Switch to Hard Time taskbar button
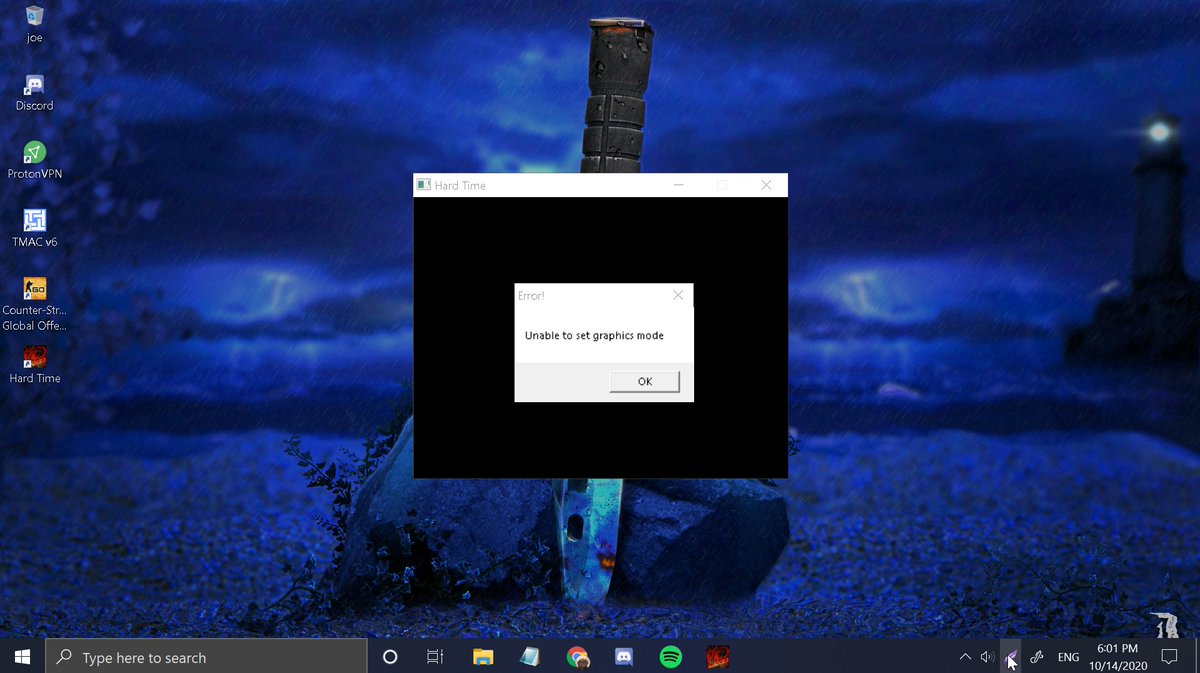The height and width of the screenshot is (673, 1200). [x=718, y=657]
